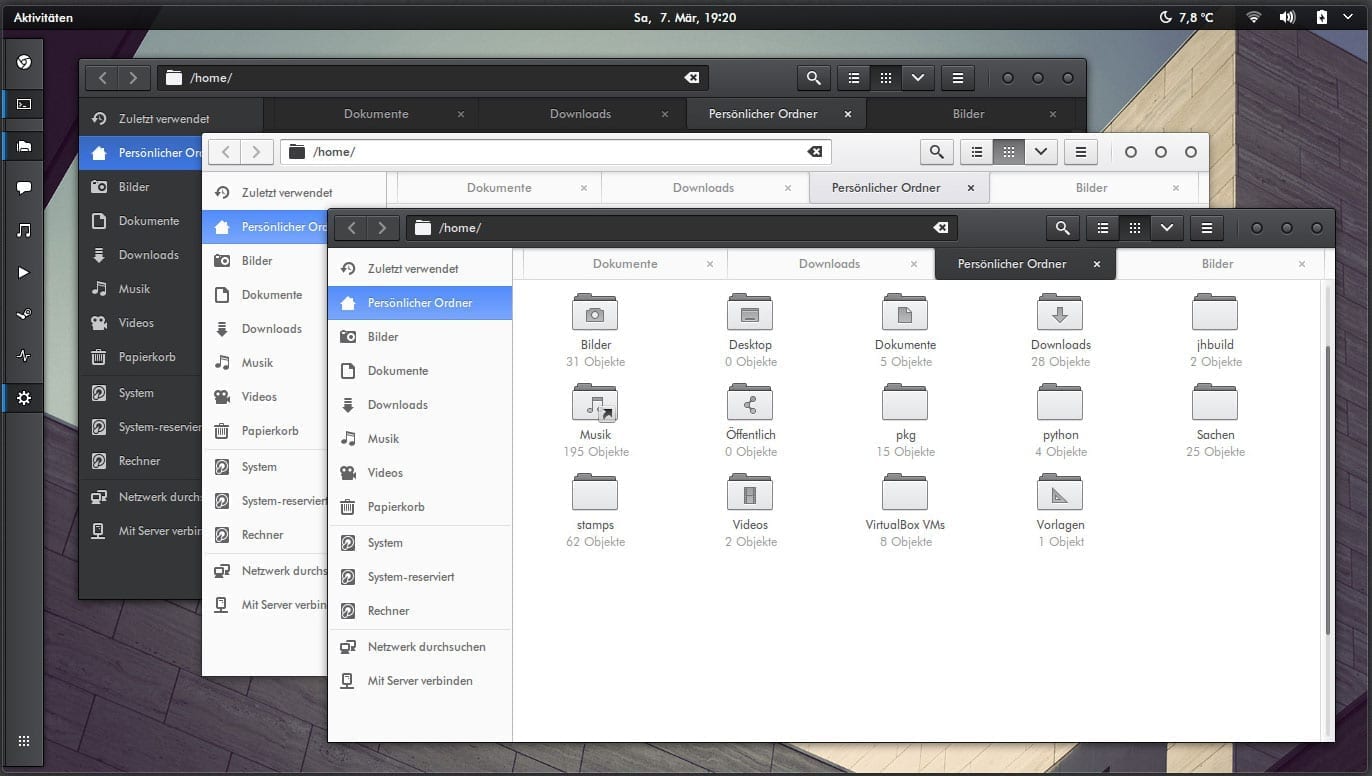The height and width of the screenshot is (776, 1372).
Task: Switch to Bilder tab in front window
Action: tap(1217, 264)
